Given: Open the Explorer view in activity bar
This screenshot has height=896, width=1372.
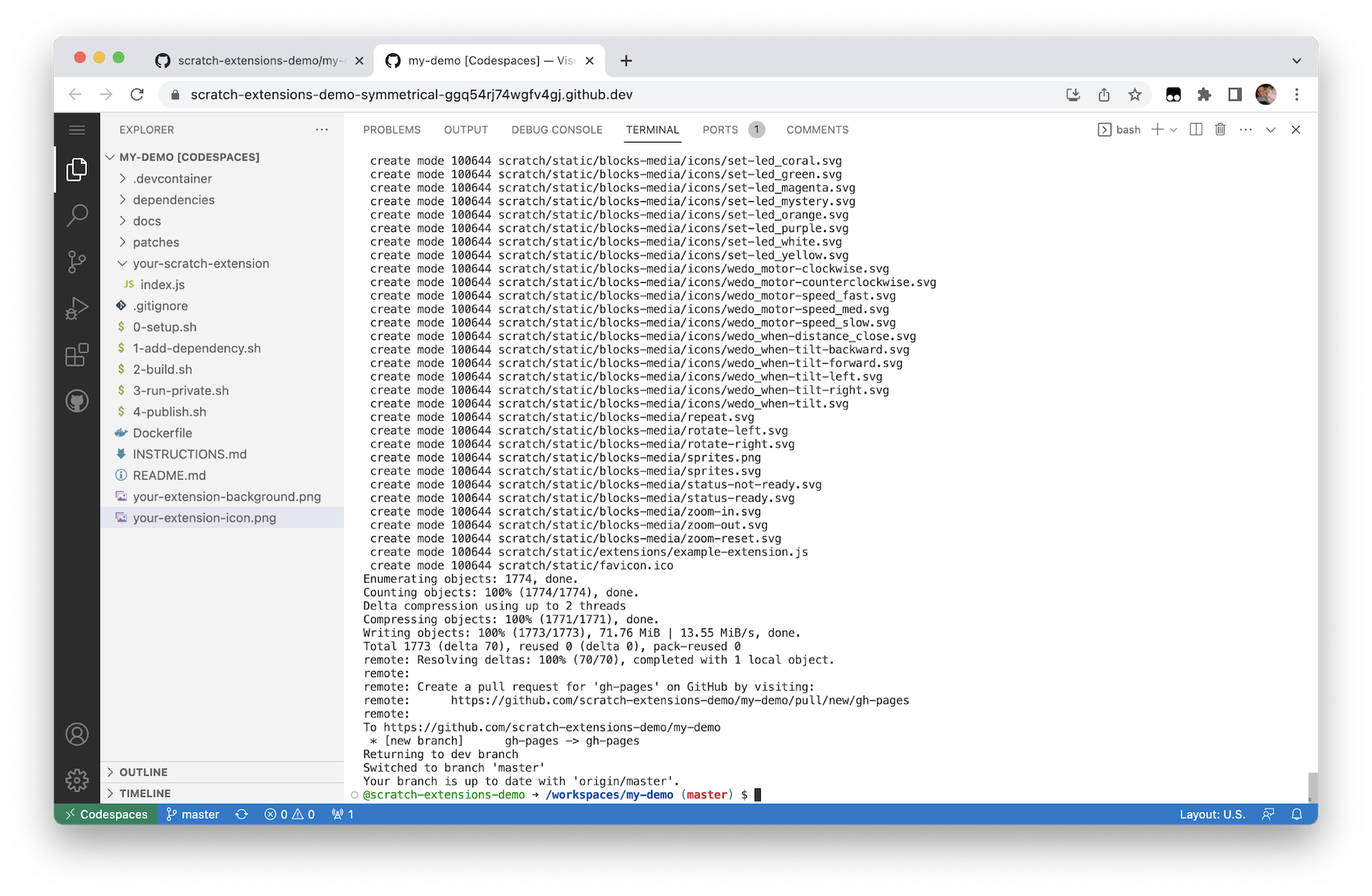Looking at the screenshot, I should 76,169.
